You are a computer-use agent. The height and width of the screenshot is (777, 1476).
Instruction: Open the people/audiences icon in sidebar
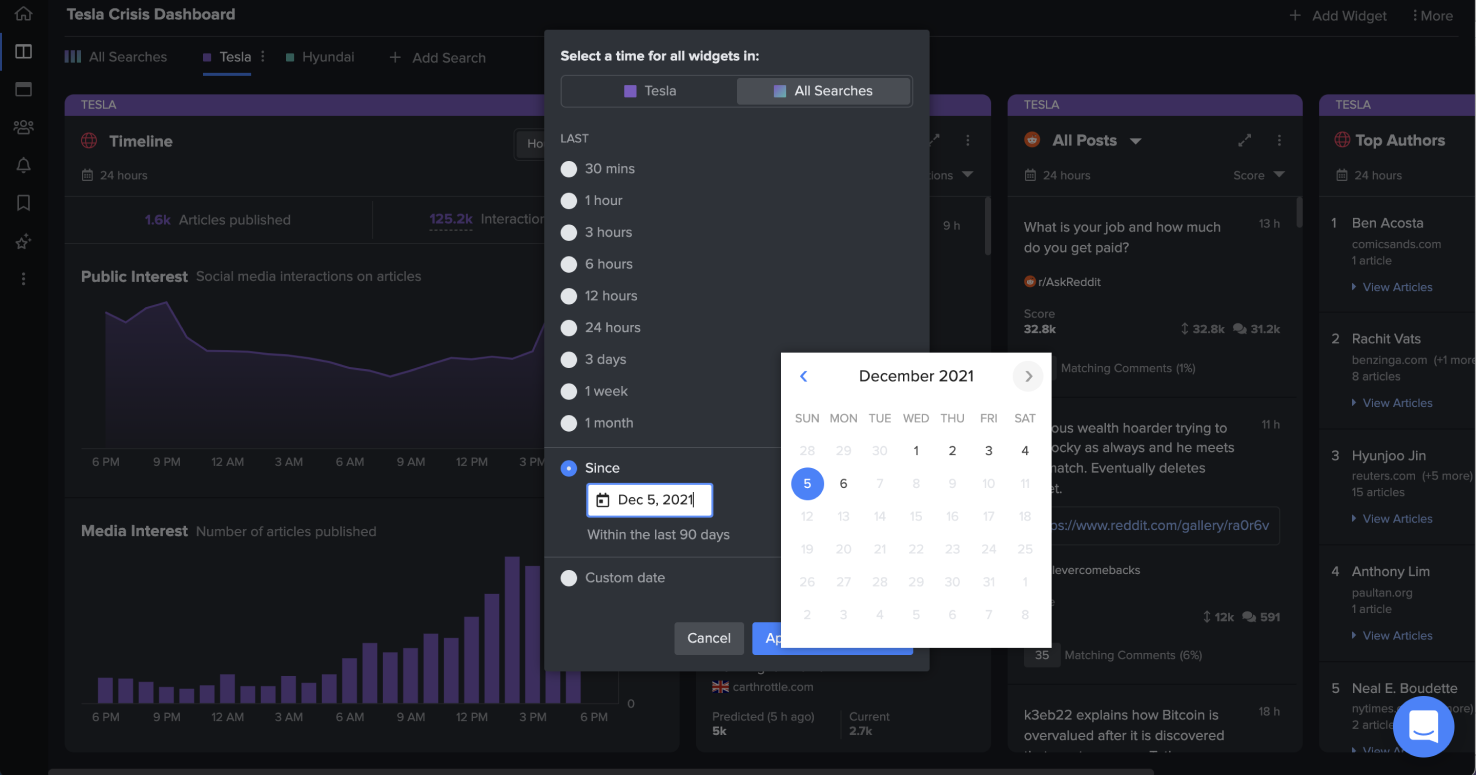23,127
